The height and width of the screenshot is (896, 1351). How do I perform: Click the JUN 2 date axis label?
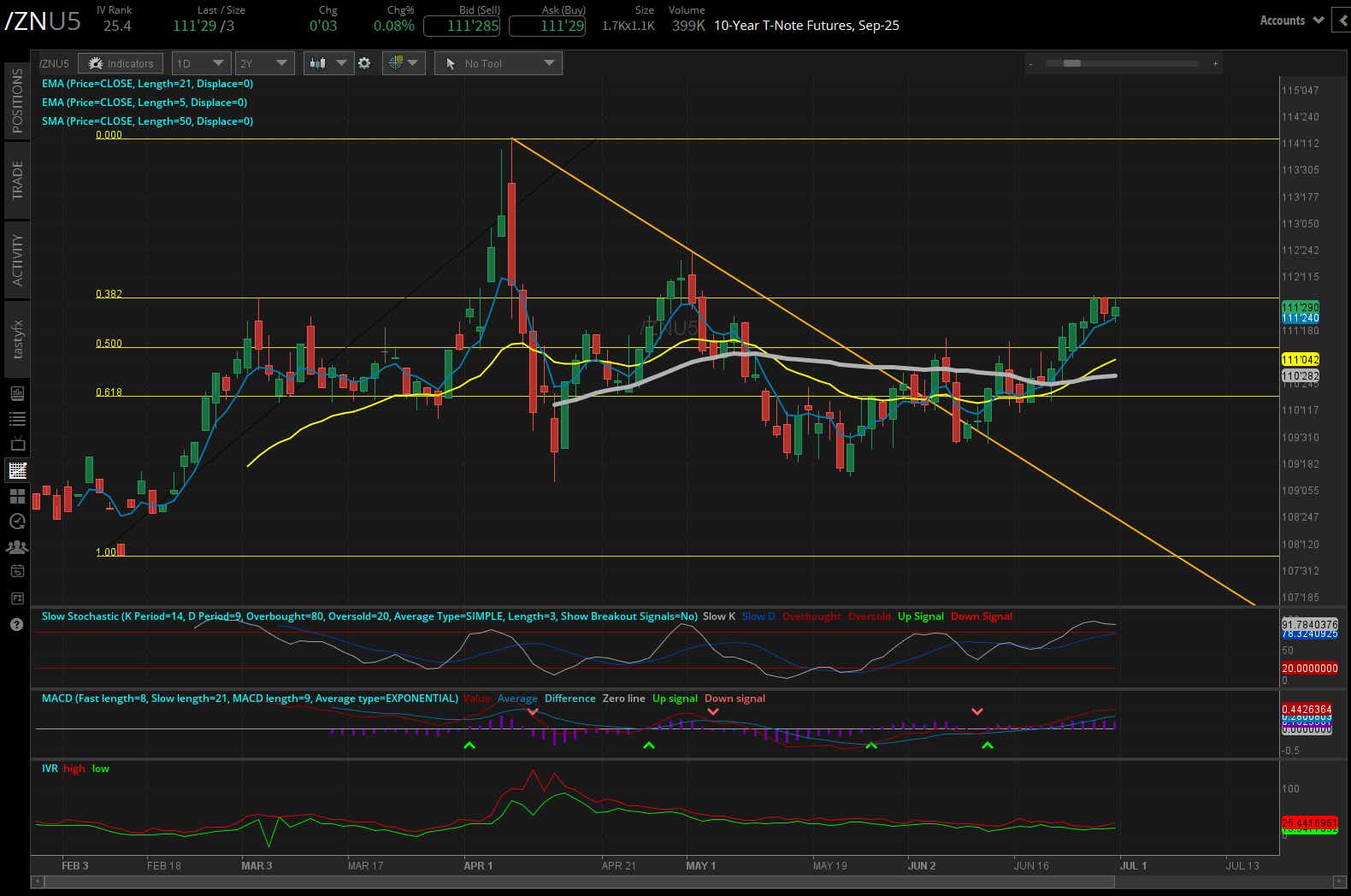[922, 866]
